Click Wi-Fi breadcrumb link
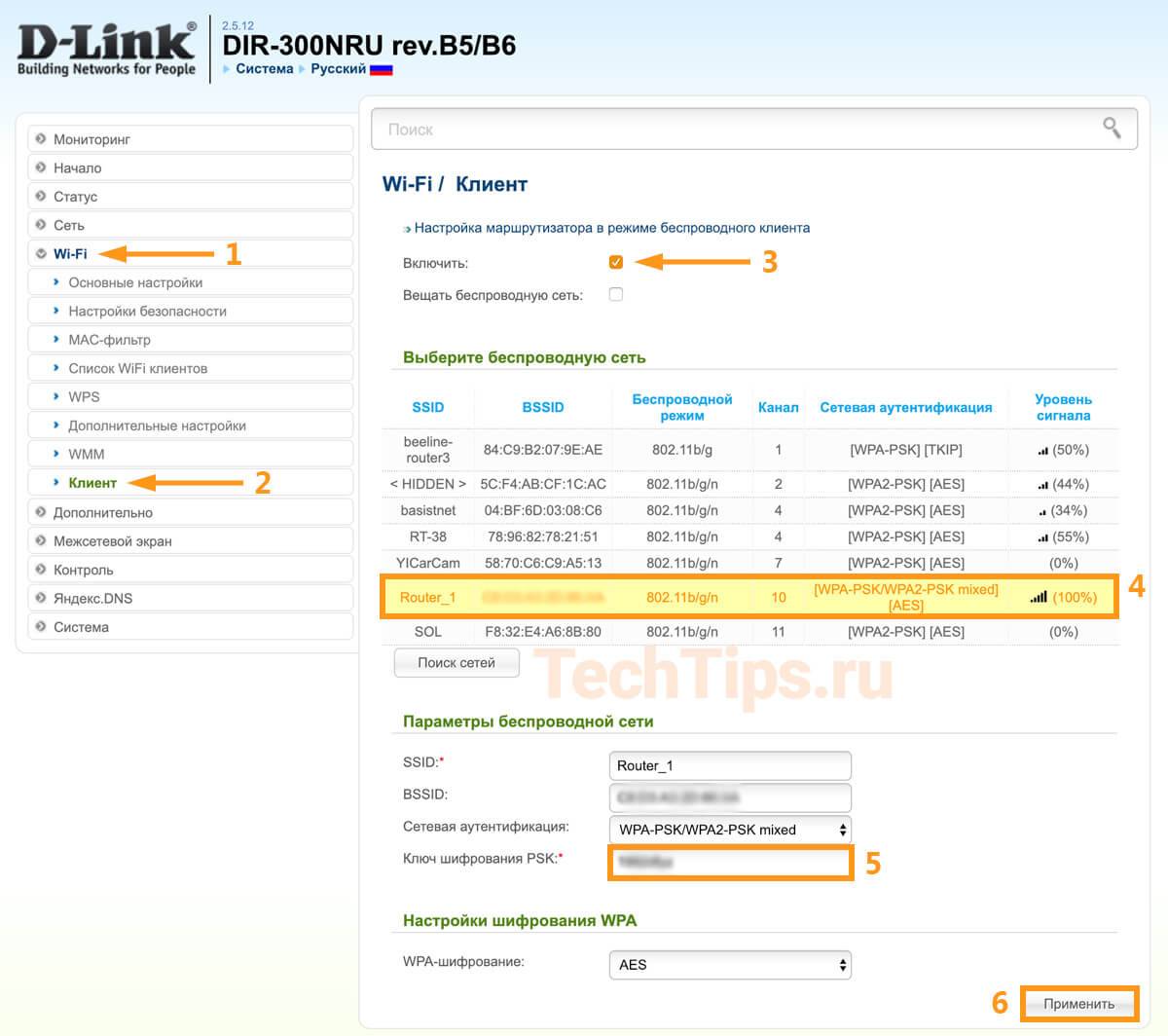Image resolution: width=1168 pixels, height=1036 pixels. [408, 184]
